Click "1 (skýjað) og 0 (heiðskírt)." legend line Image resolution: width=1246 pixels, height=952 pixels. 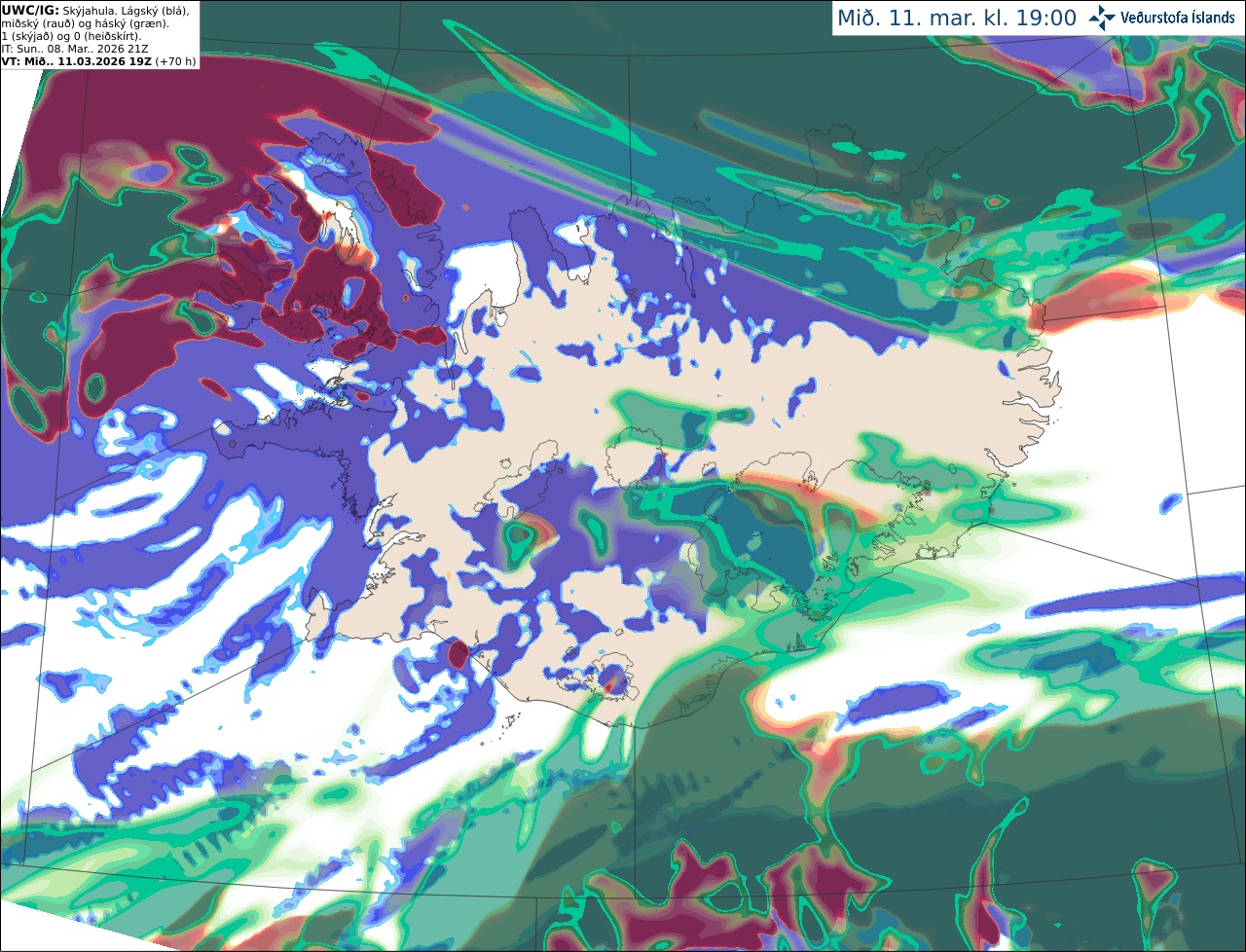point(72,36)
